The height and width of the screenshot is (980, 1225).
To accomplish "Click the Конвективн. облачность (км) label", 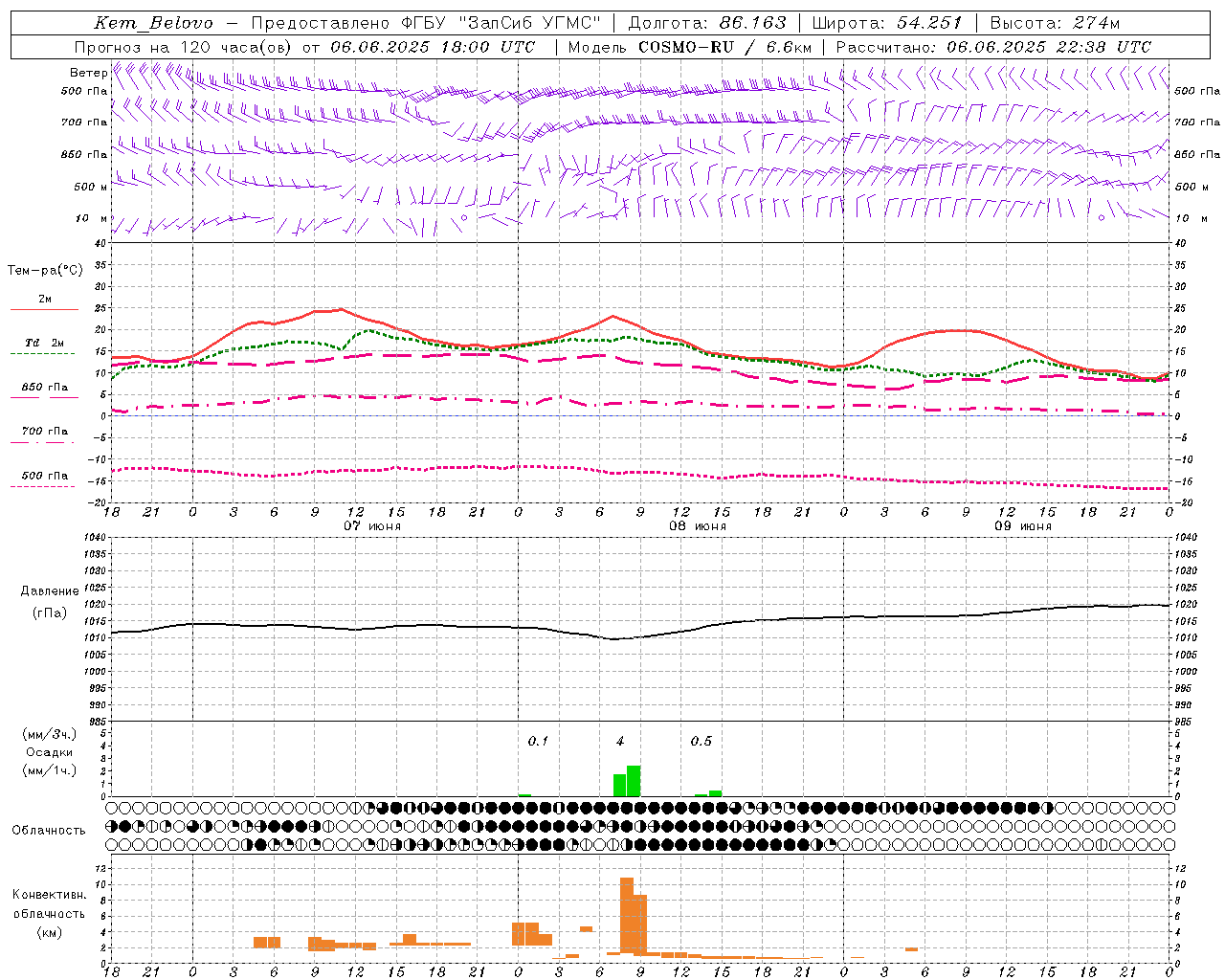I will click(49, 914).
